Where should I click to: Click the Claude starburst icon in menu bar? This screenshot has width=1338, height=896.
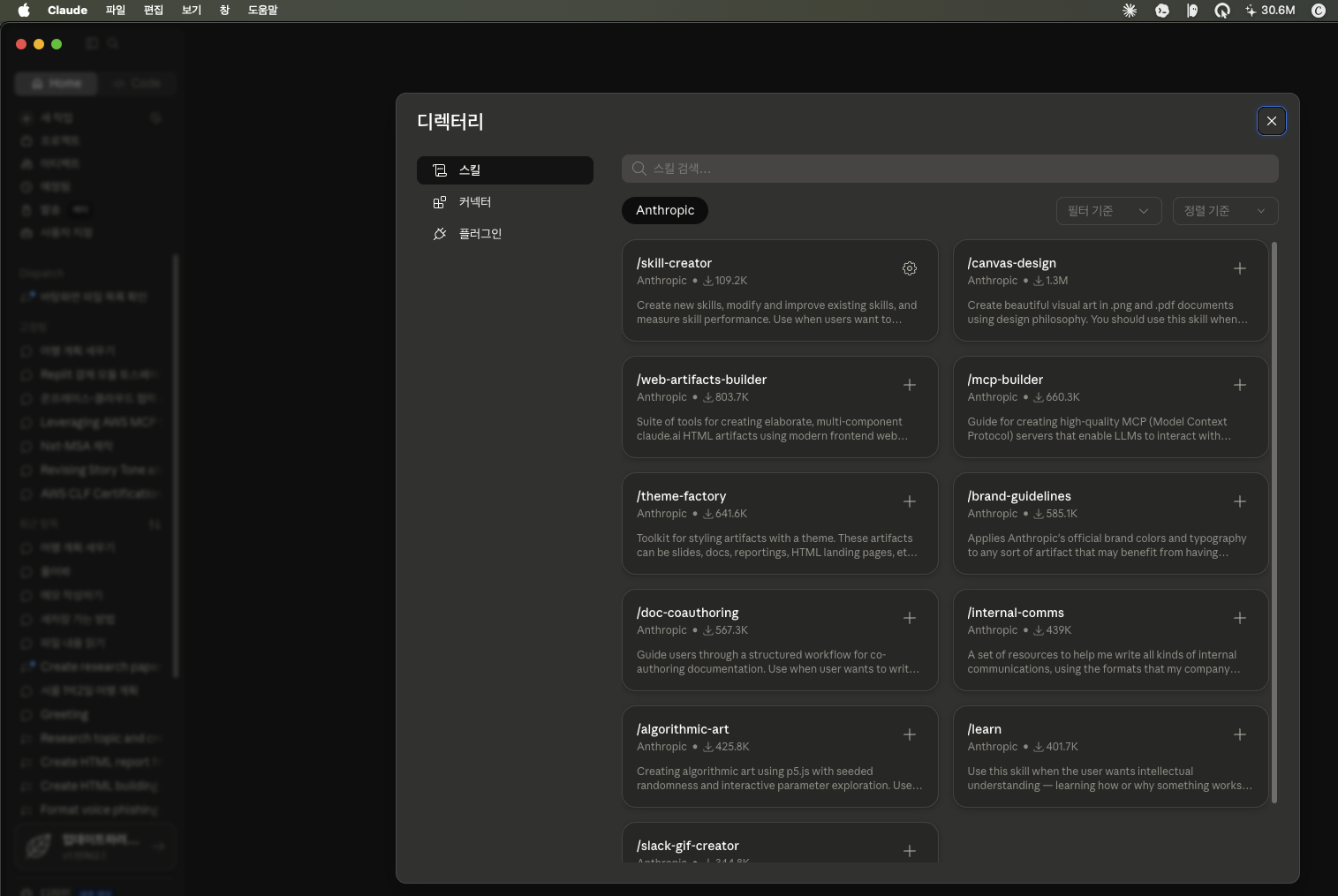click(1130, 11)
